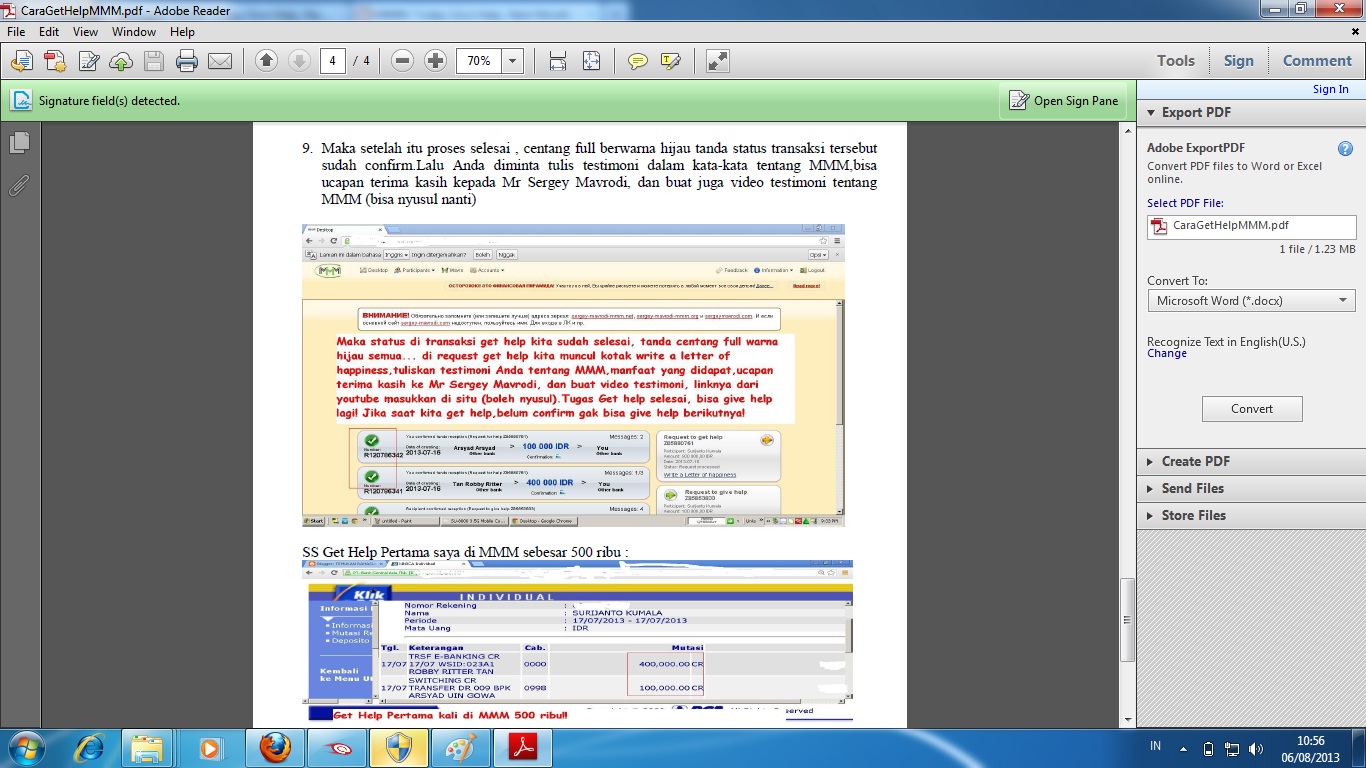The width and height of the screenshot is (1366, 768).
Task: Open the File menu
Action: pyautogui.click(x=17, y=32)
